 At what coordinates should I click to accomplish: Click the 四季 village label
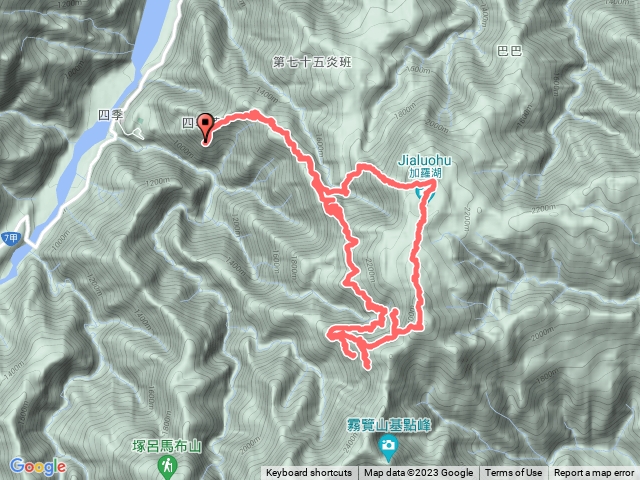click(x=110, y=115)
